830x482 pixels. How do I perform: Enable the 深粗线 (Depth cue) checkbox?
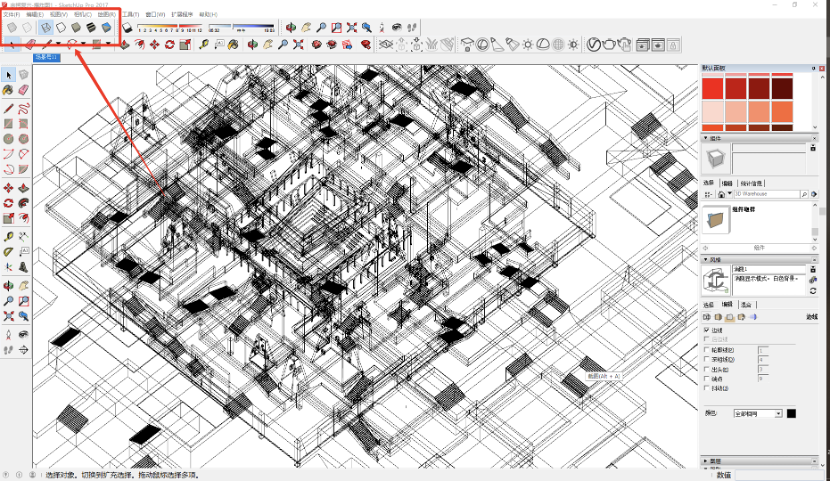[707, 359]
